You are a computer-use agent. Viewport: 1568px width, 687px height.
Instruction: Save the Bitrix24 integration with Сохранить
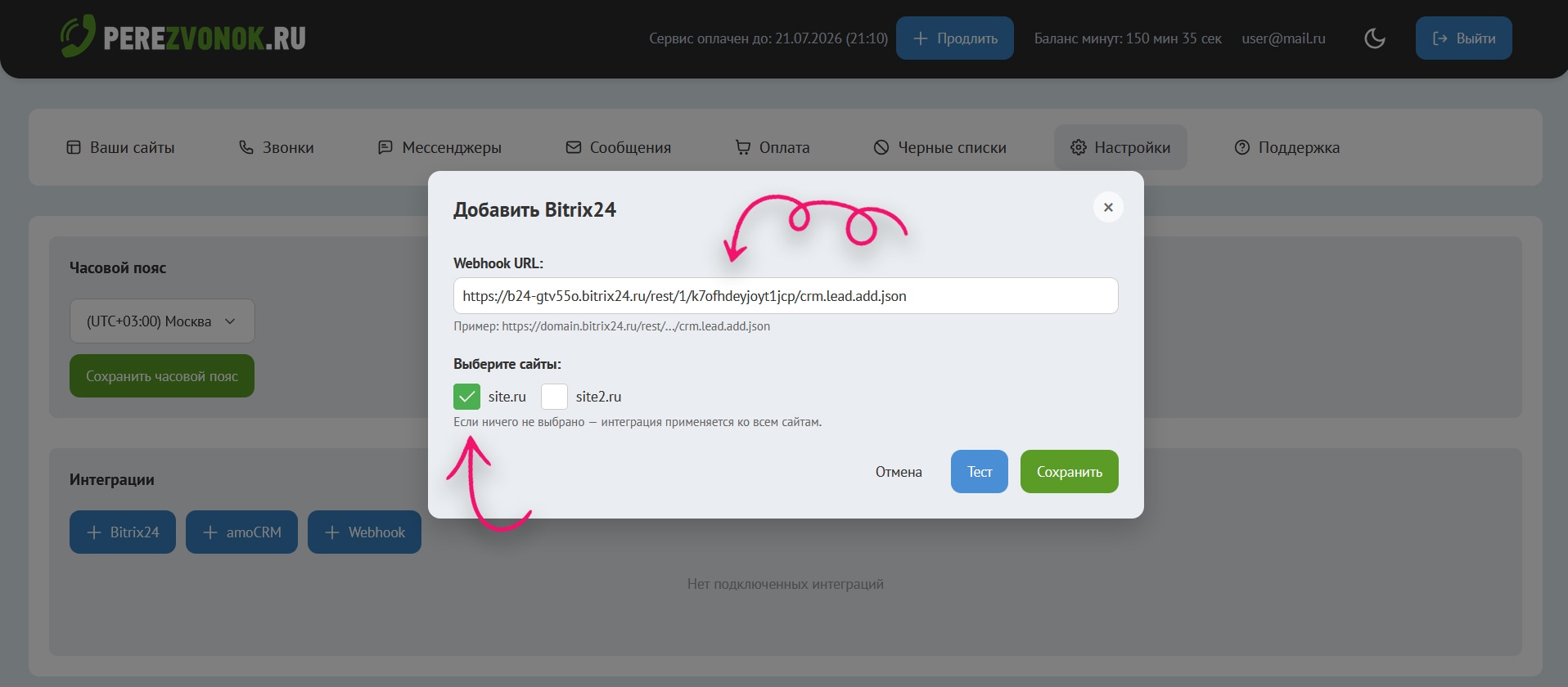tap(1069, 472)
